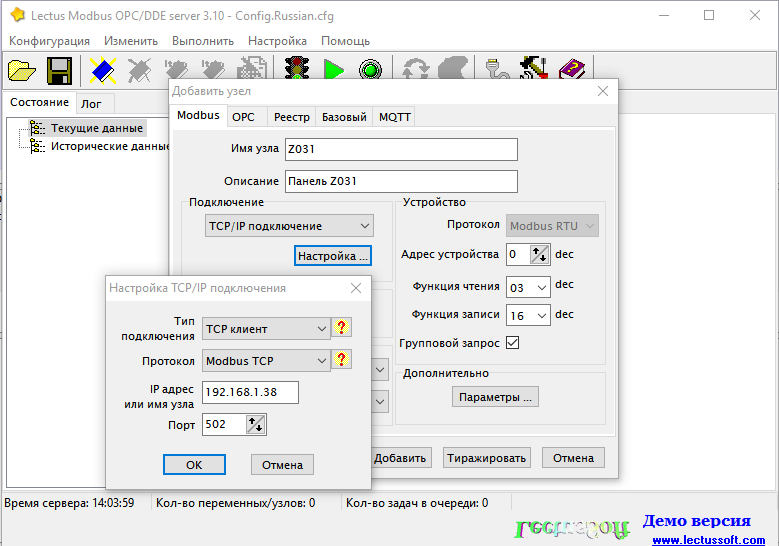Click the IP адрес input field
Image resolution: width=779 pixels, height=546 pixels.
(250, 392)
